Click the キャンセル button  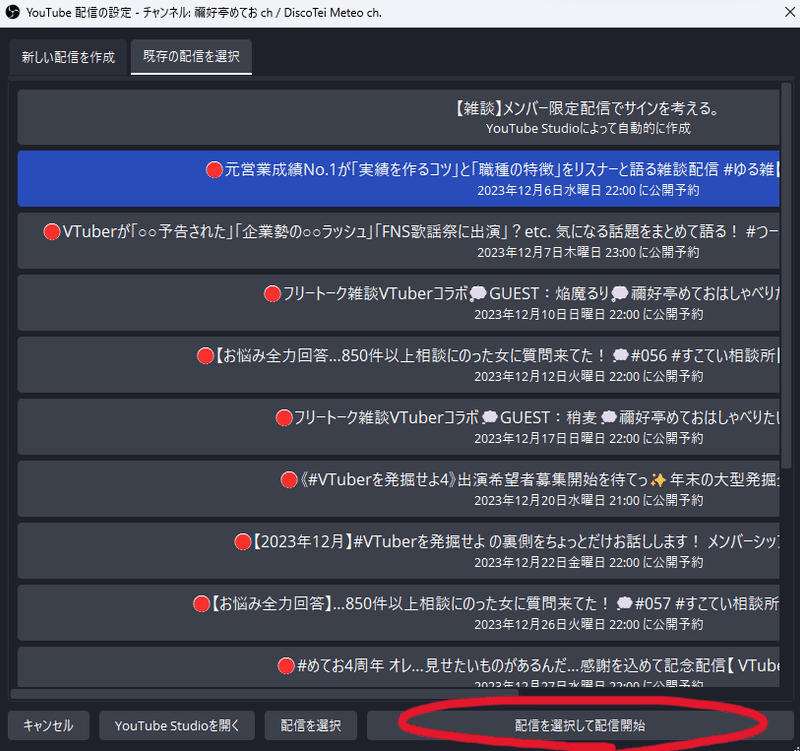48,725
